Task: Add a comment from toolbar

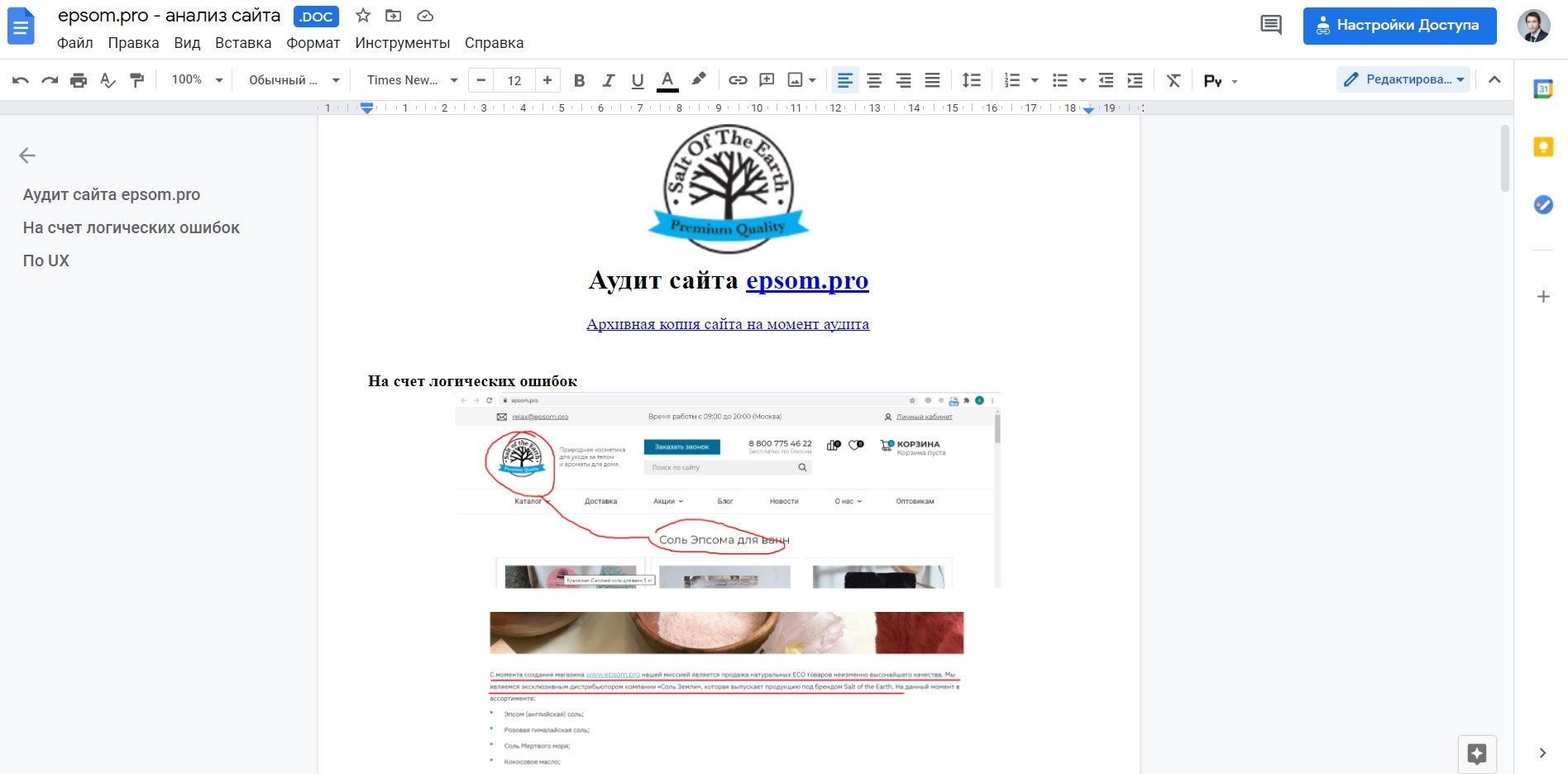Action: 767,80
